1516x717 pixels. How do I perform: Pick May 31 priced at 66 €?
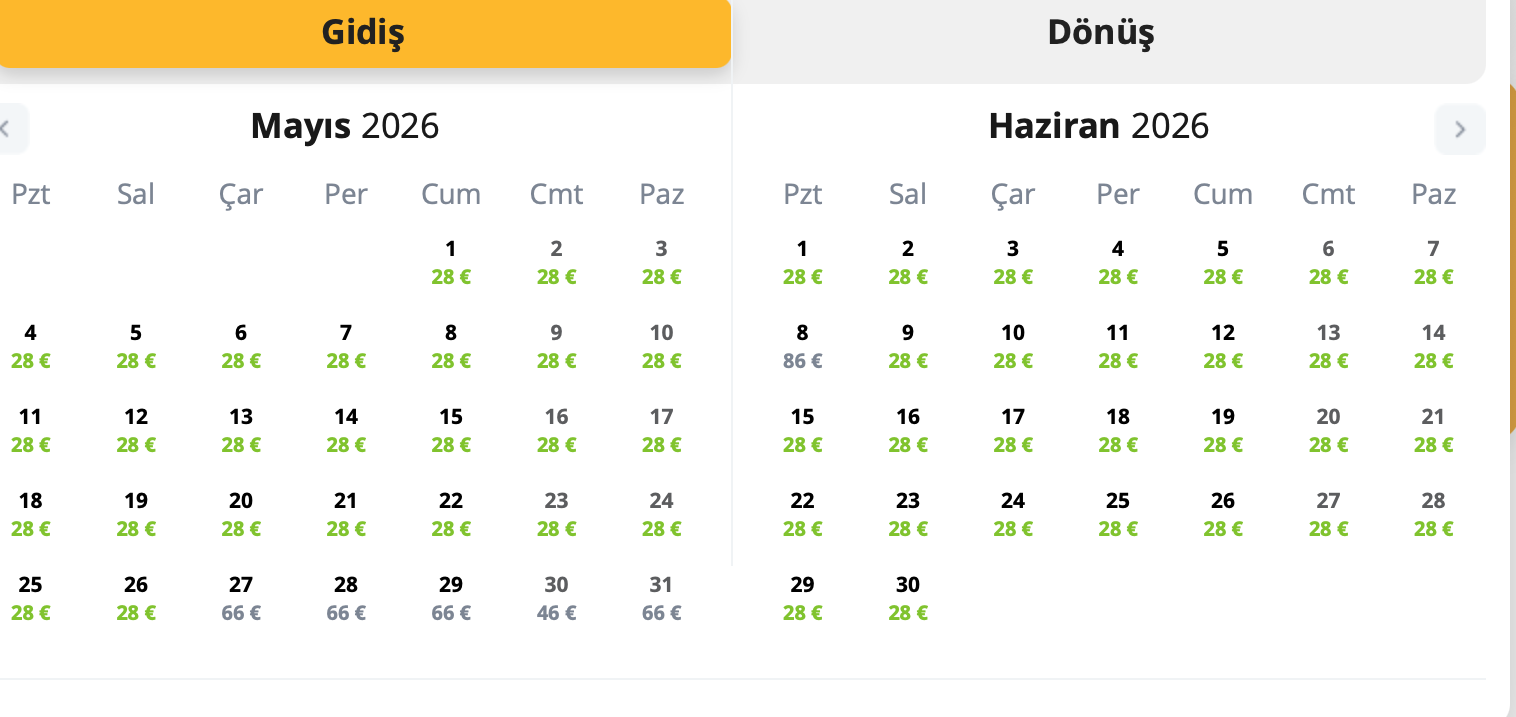(661, 598)
